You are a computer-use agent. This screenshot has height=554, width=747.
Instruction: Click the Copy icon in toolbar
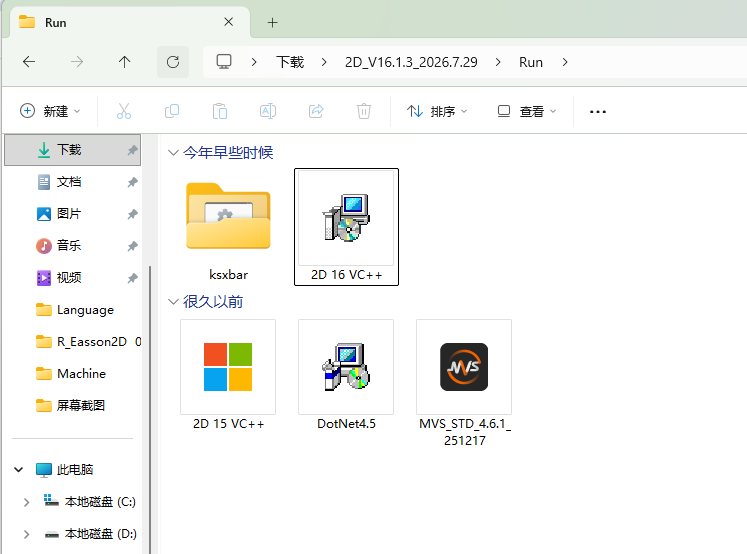[172, 111]
